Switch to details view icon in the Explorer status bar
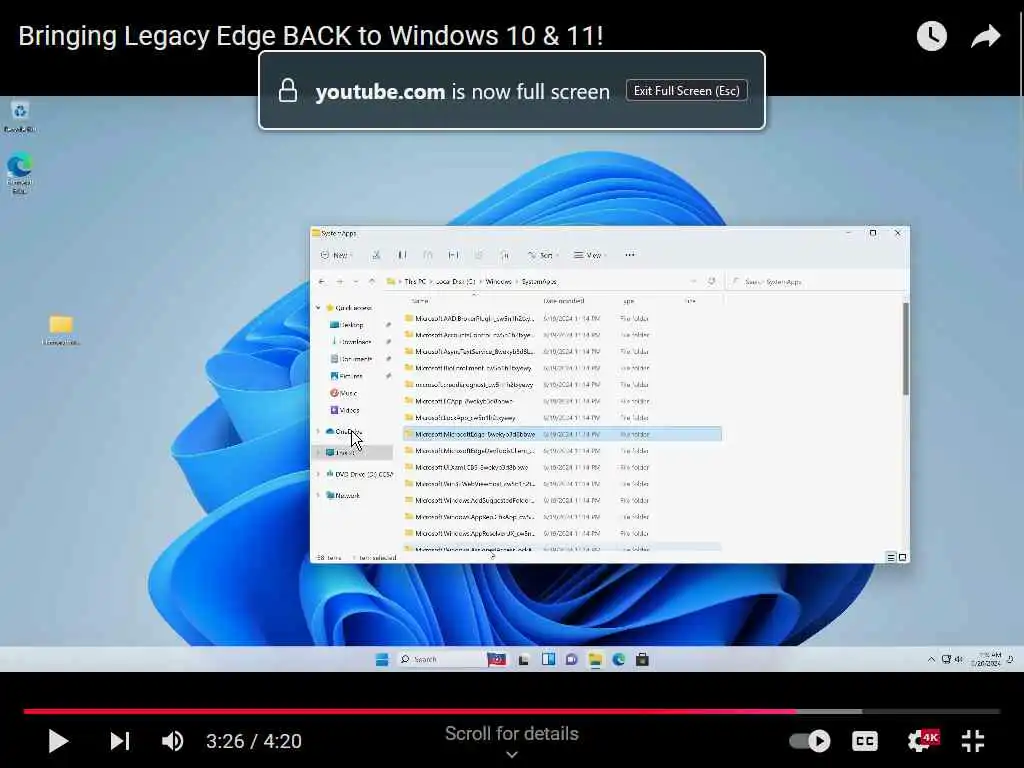Image resolution: width=1024 pixels, height=768 pixels. point(891,557)
